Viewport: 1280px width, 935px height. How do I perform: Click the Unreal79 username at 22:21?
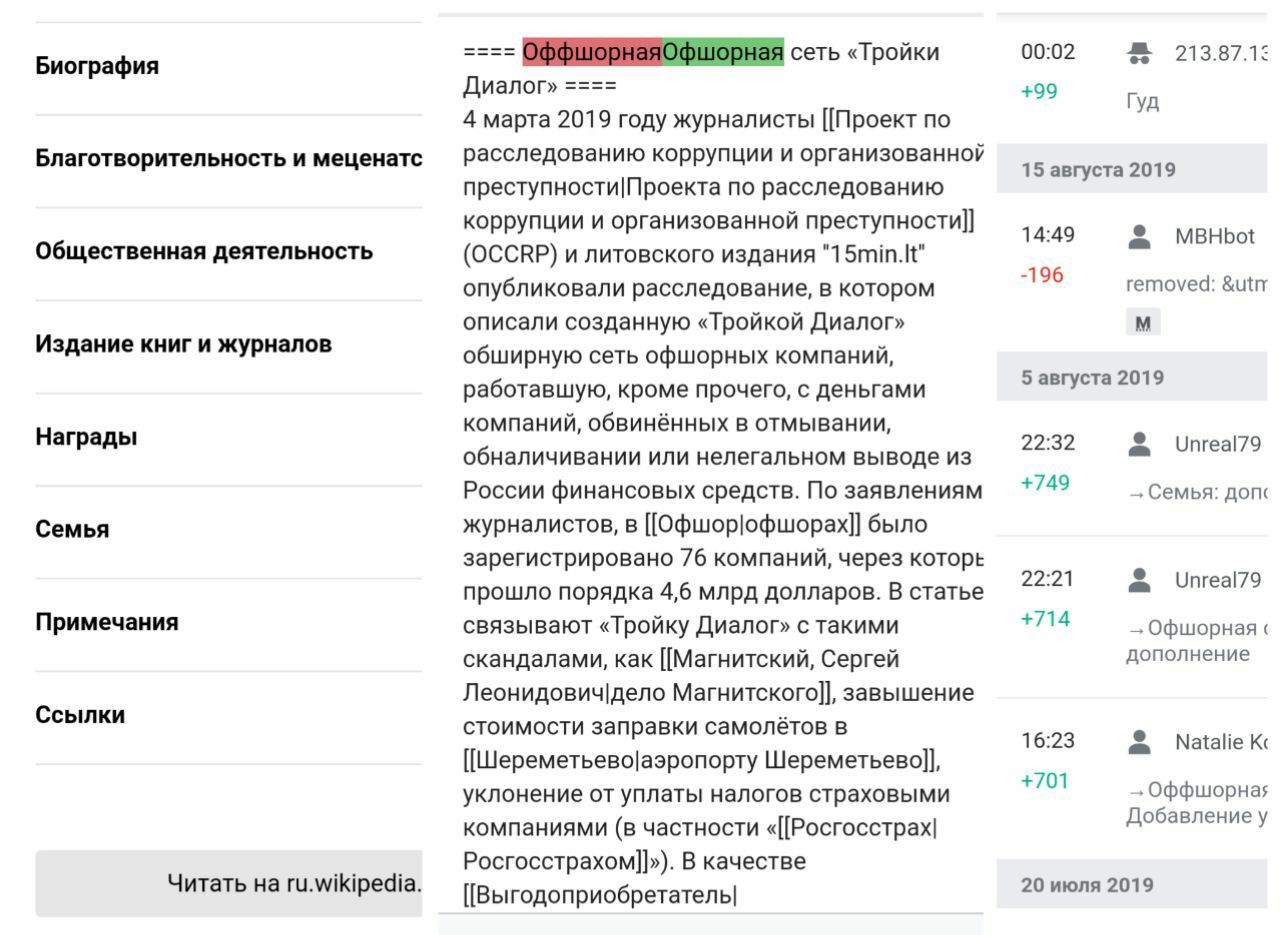point(1218,581)
